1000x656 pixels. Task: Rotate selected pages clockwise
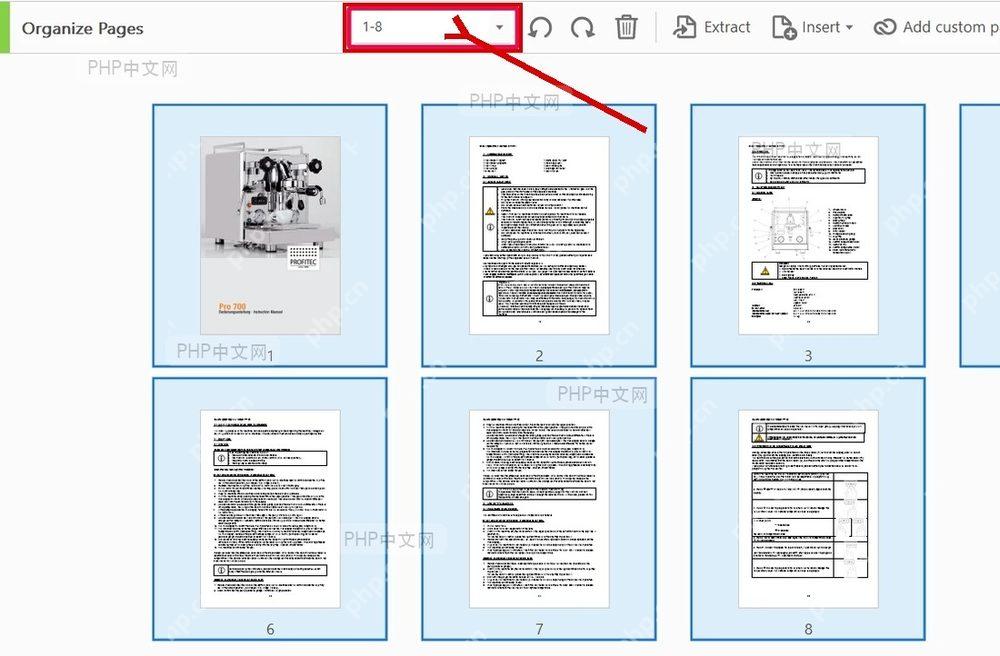click(x=583, y=27)
